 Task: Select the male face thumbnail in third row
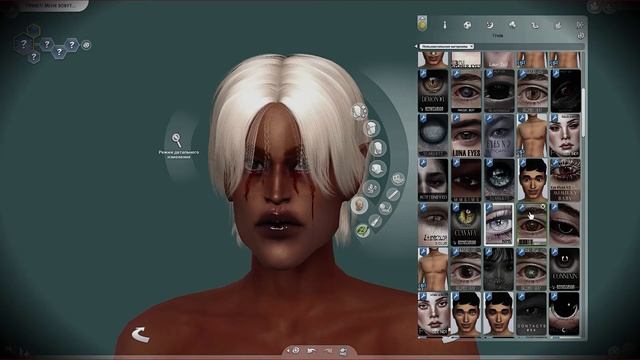(532, 180)
